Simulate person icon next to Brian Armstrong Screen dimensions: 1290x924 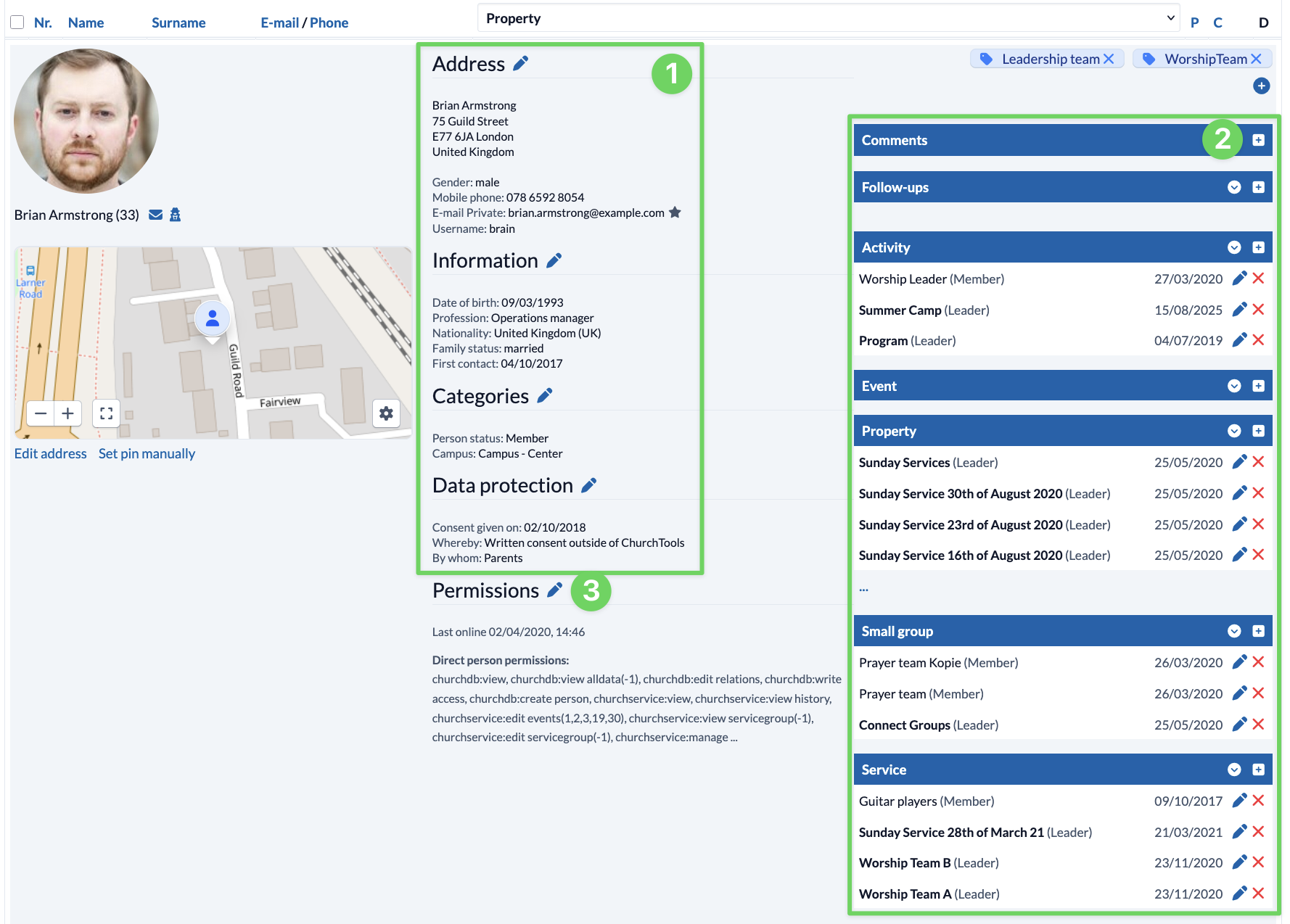point(175,215)
